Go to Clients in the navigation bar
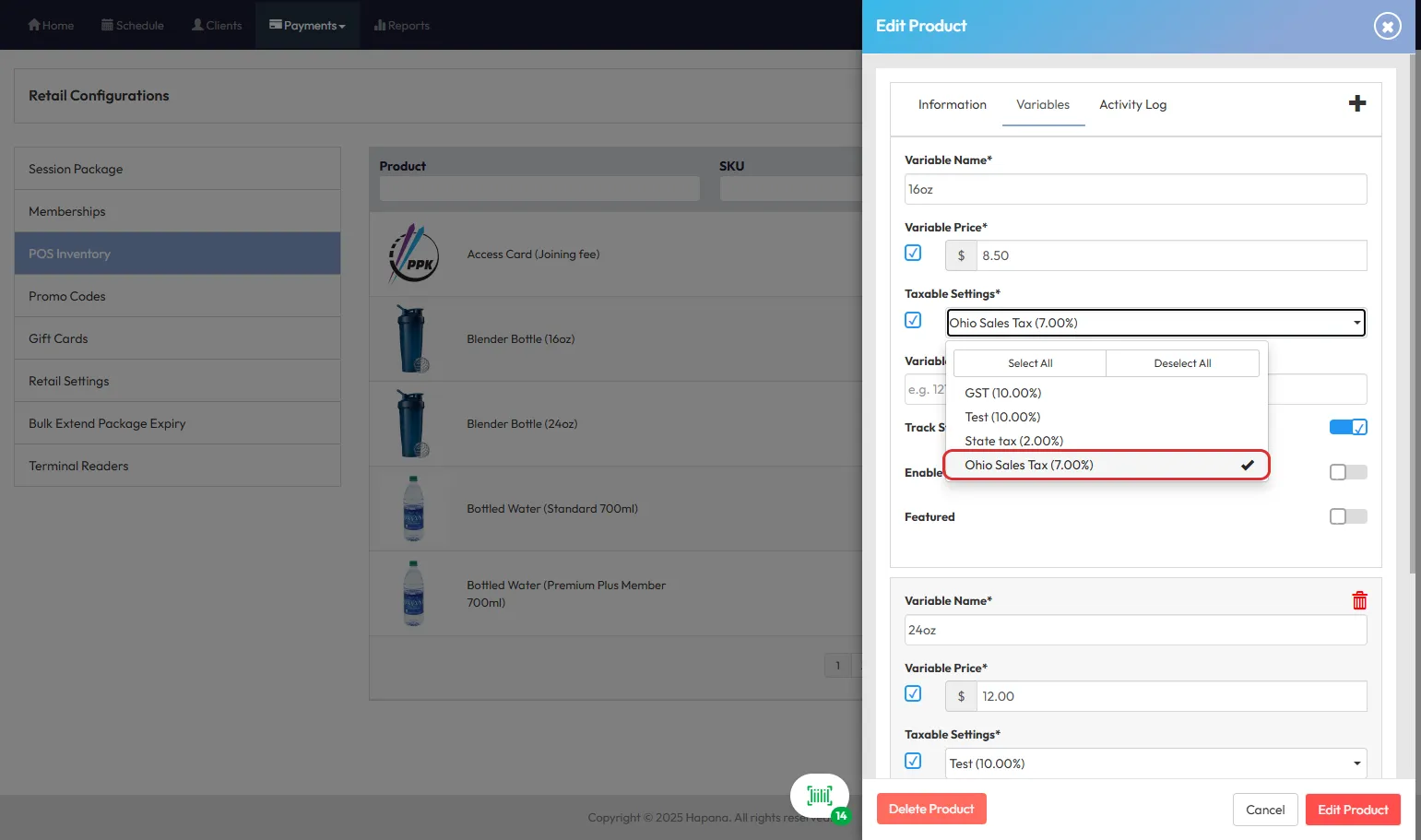Viewport: 1421px width, 840px height. click(217, 26)
